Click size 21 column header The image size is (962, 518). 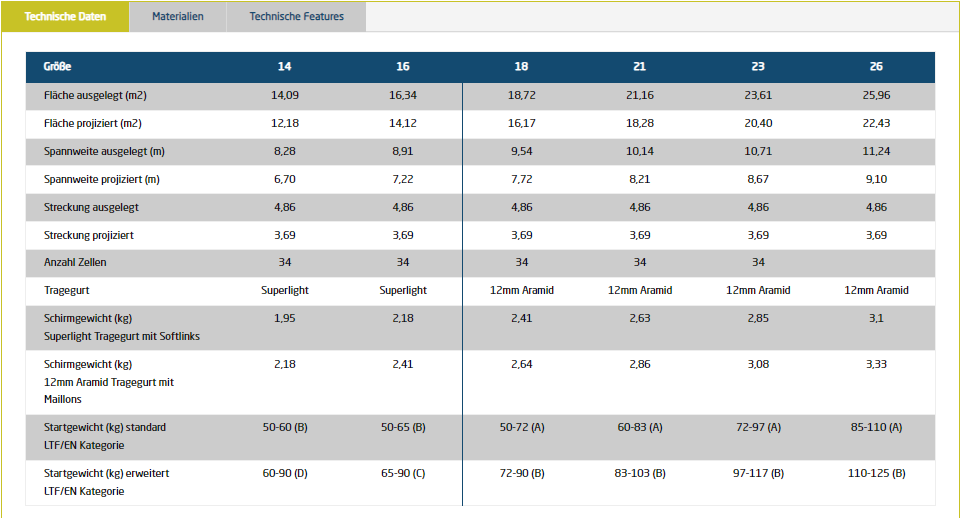[x=639, y=67]
